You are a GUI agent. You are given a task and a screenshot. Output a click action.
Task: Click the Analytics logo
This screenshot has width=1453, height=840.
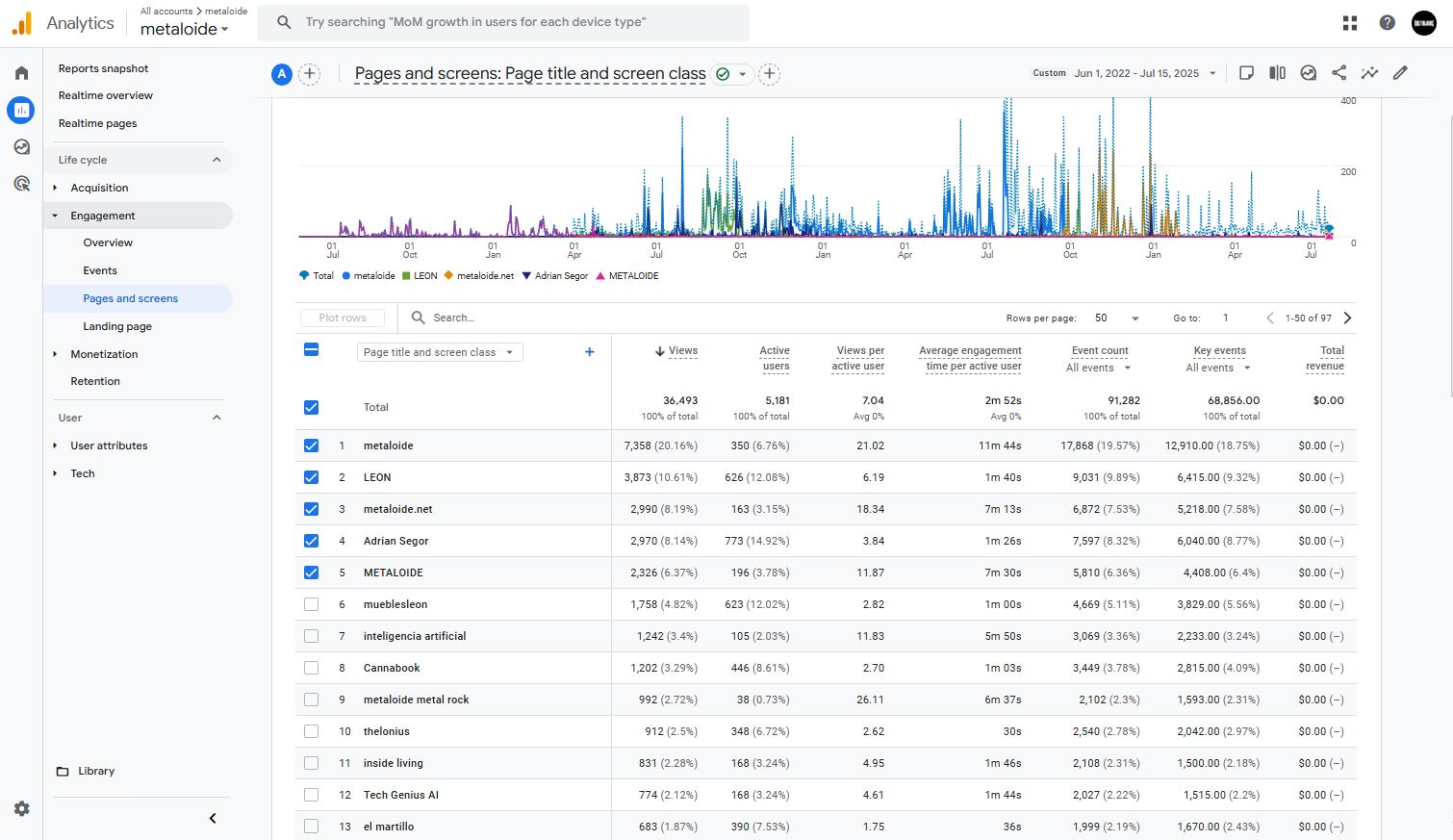pyautogui.click(x=63, y=23)
